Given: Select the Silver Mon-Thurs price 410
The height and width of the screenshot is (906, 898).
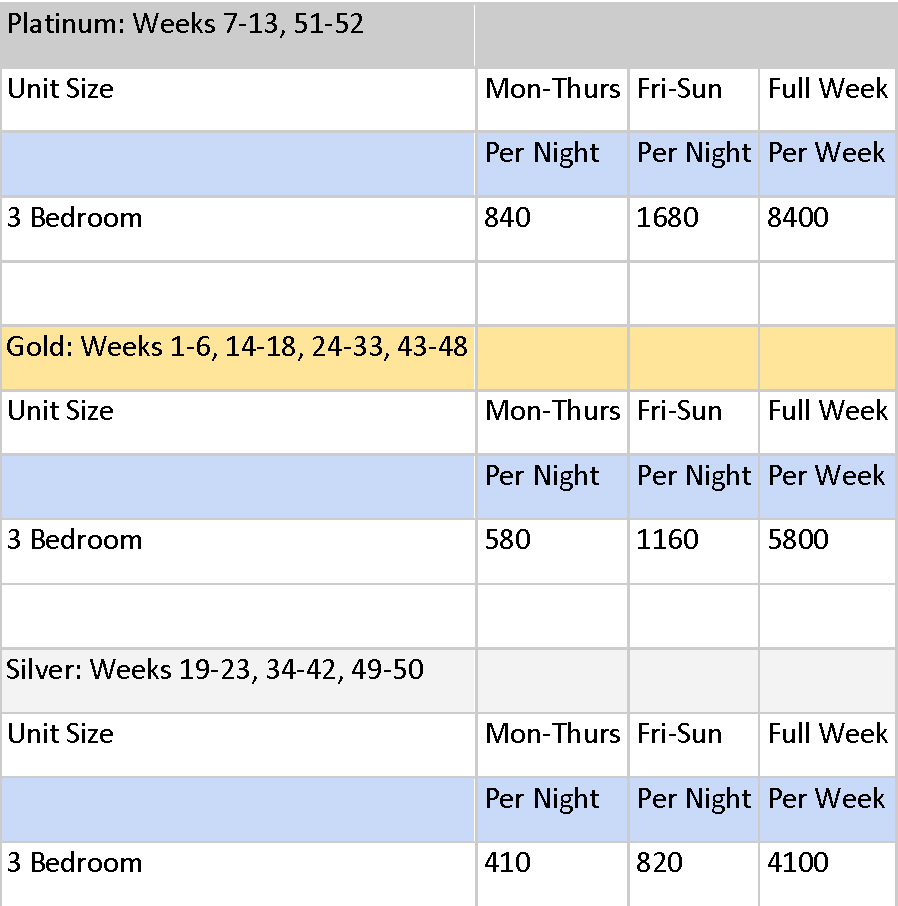Looking at the screenshot, I should 507,863.
